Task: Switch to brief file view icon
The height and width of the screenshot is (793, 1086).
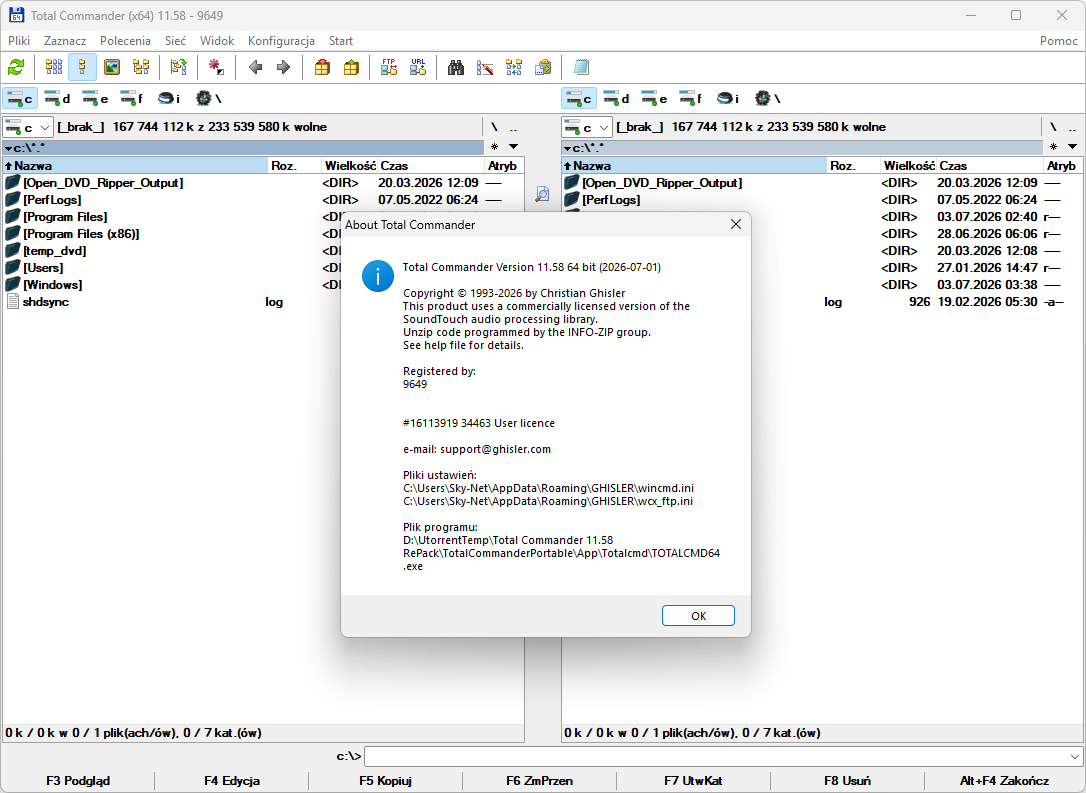Action: (x=54, y=67)
